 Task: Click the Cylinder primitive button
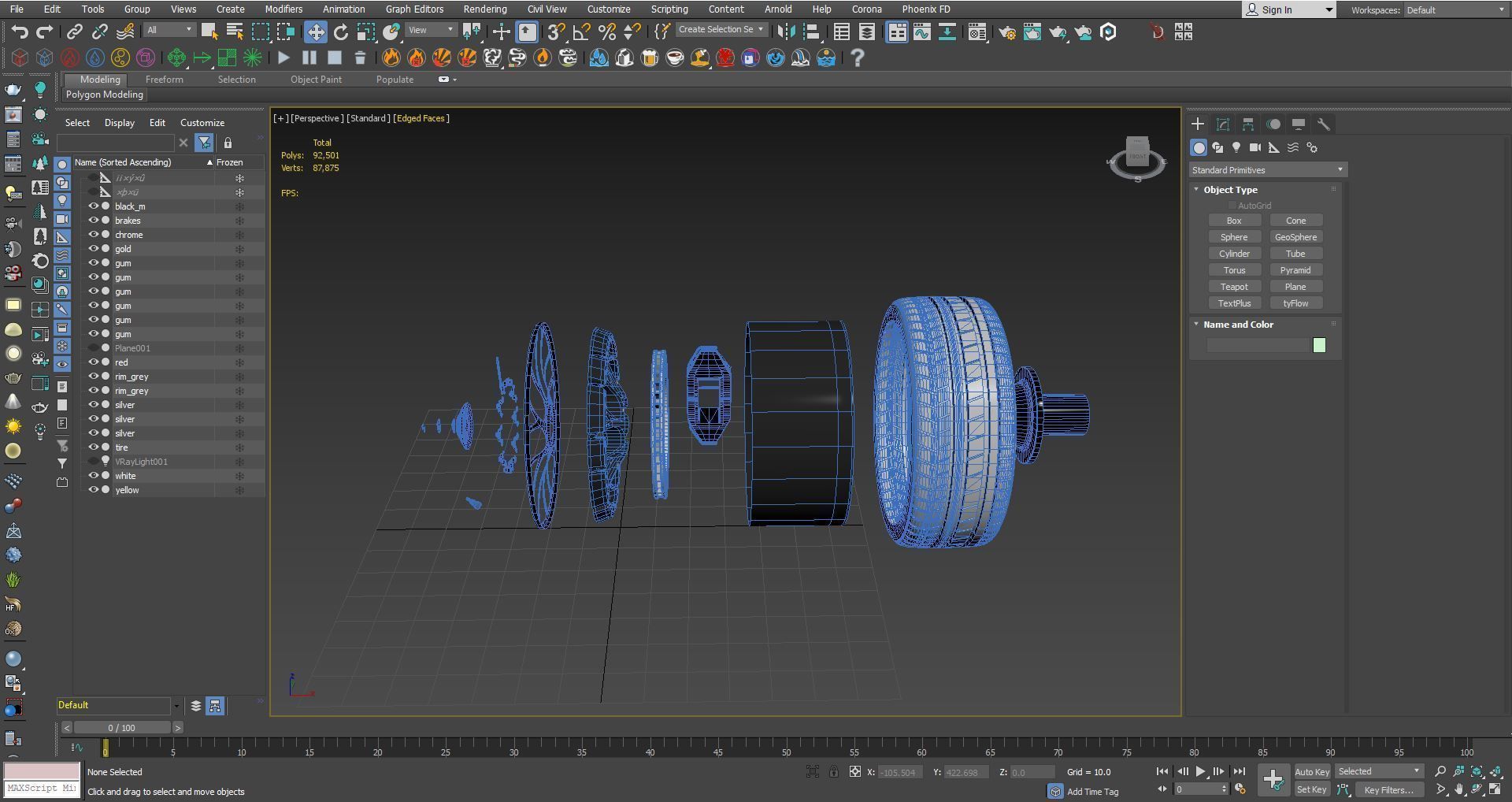tap(1234, 254)
